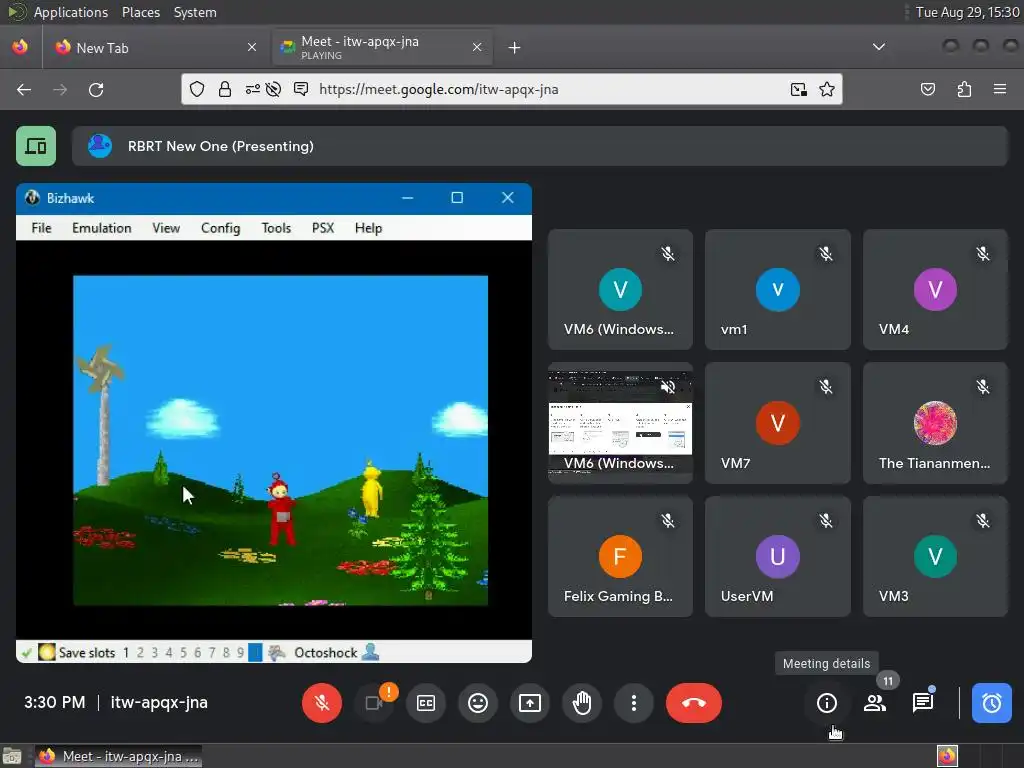
Task: Select save slot 1 in Bizhawk
Action: pyautogui.click(x=125, y=652)
